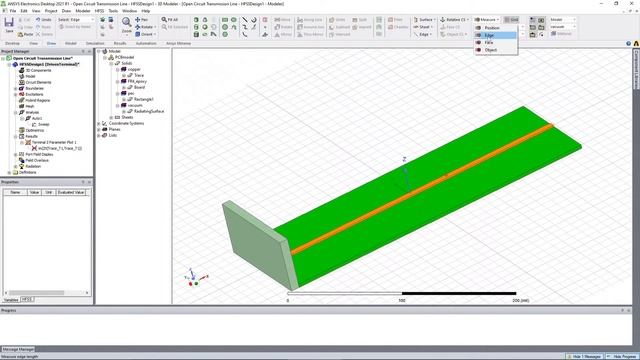Viewport: 640px width, 360px height.
Task: Select Trace under copper in model tree
Action: [x=139, y=76]
